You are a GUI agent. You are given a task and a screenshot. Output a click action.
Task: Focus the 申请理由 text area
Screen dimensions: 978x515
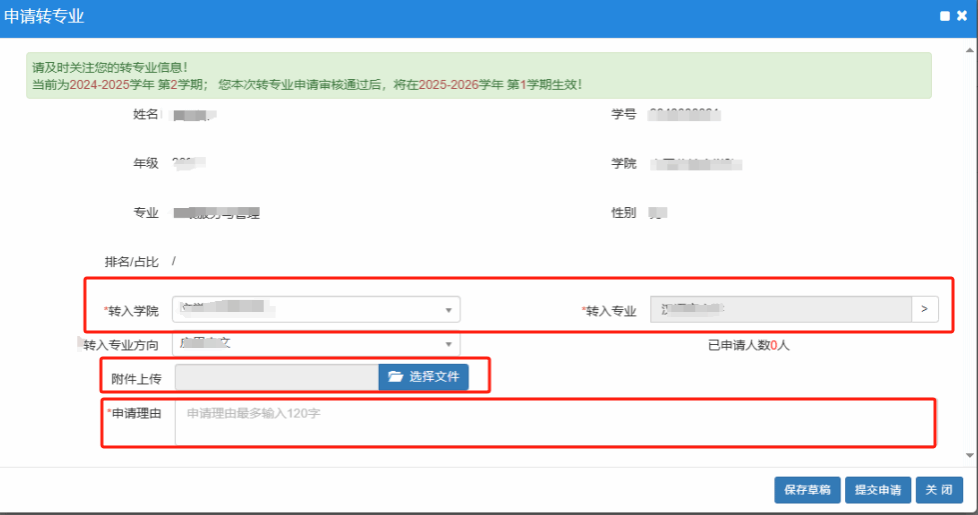click(553, 423)
